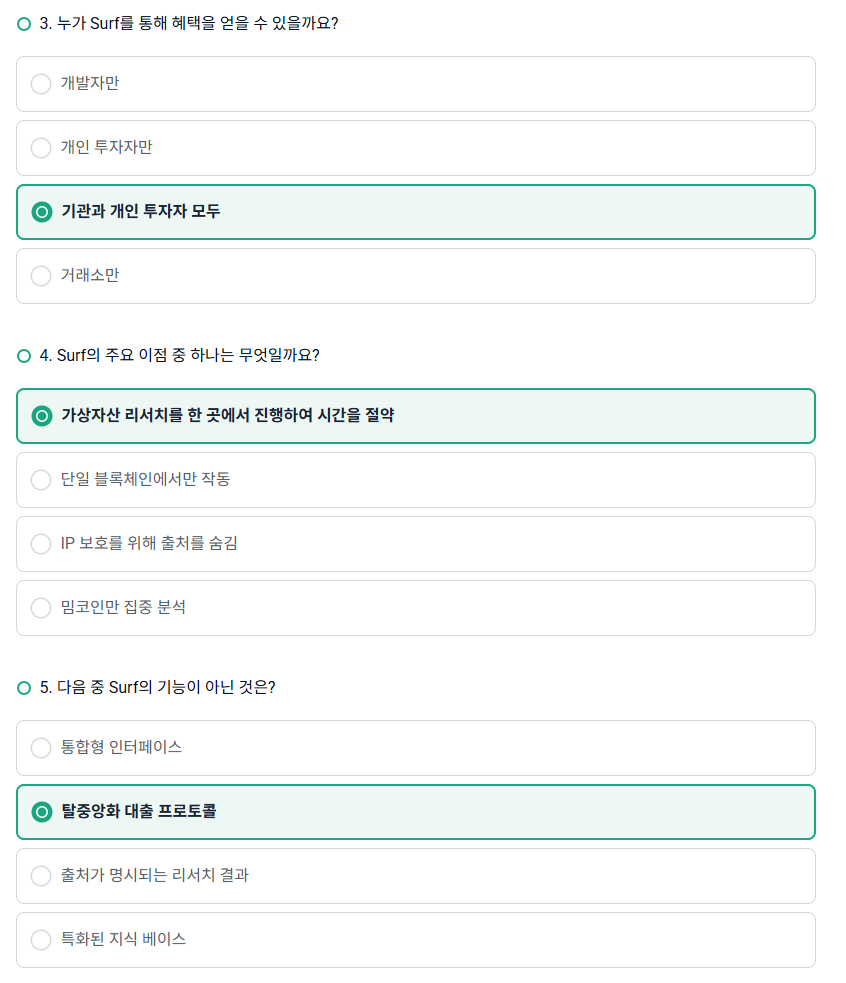This screenshot has height=983, width=846.
Task: Select '통합형 인터페이스' answer
Action: click(x=416, y=748)
